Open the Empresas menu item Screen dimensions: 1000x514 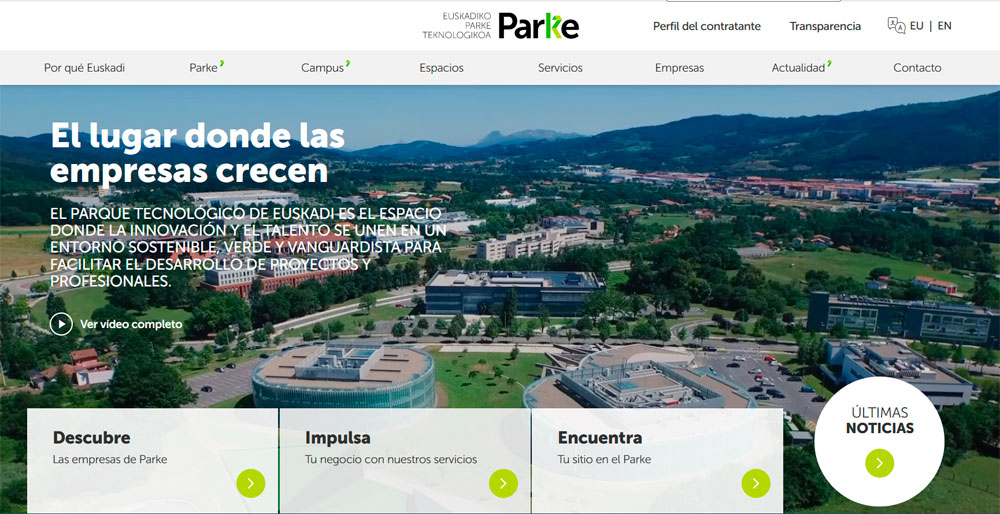coord(679,68)
